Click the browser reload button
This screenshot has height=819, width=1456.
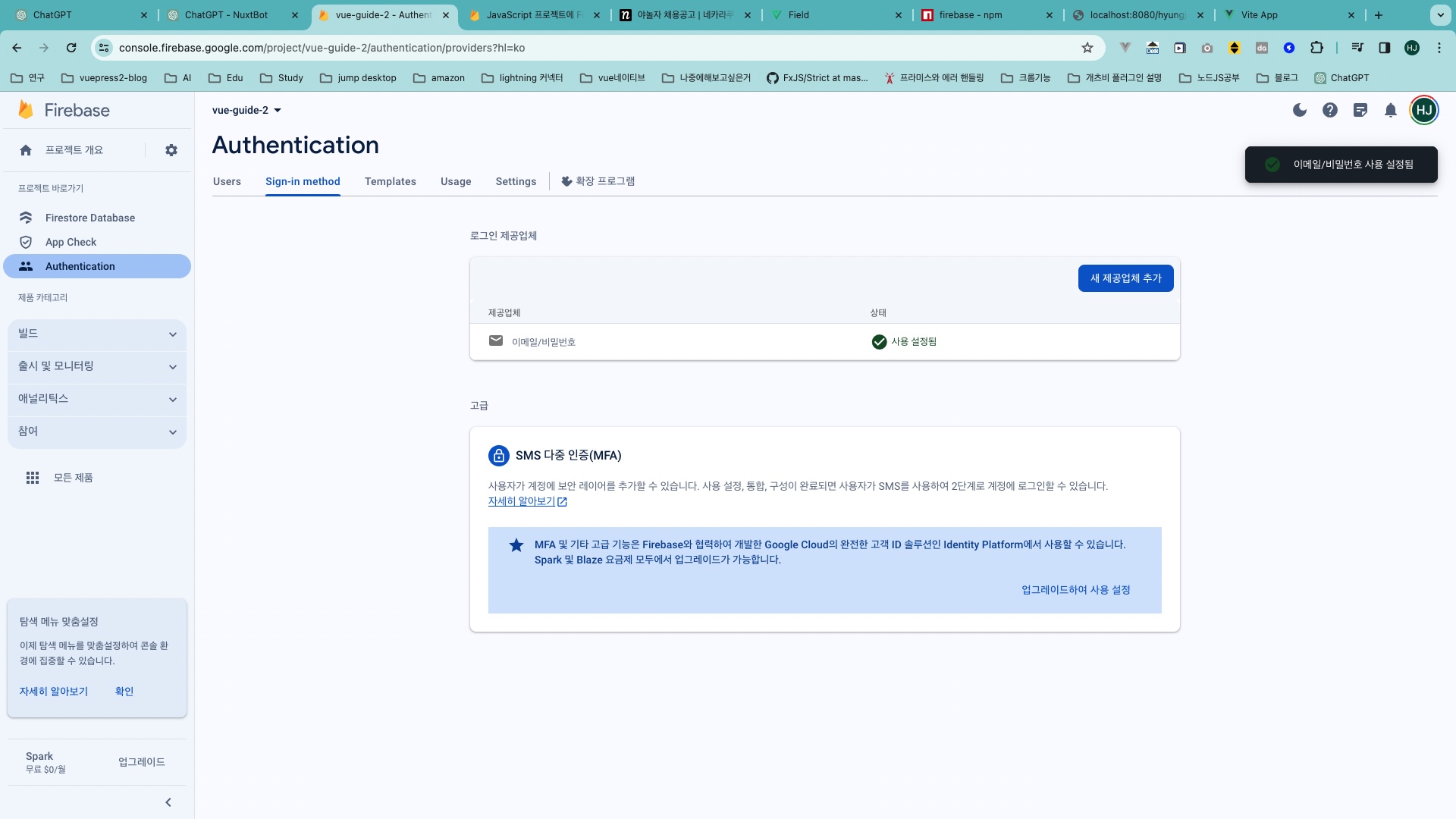pyautogui.click(x=71, y=48)
